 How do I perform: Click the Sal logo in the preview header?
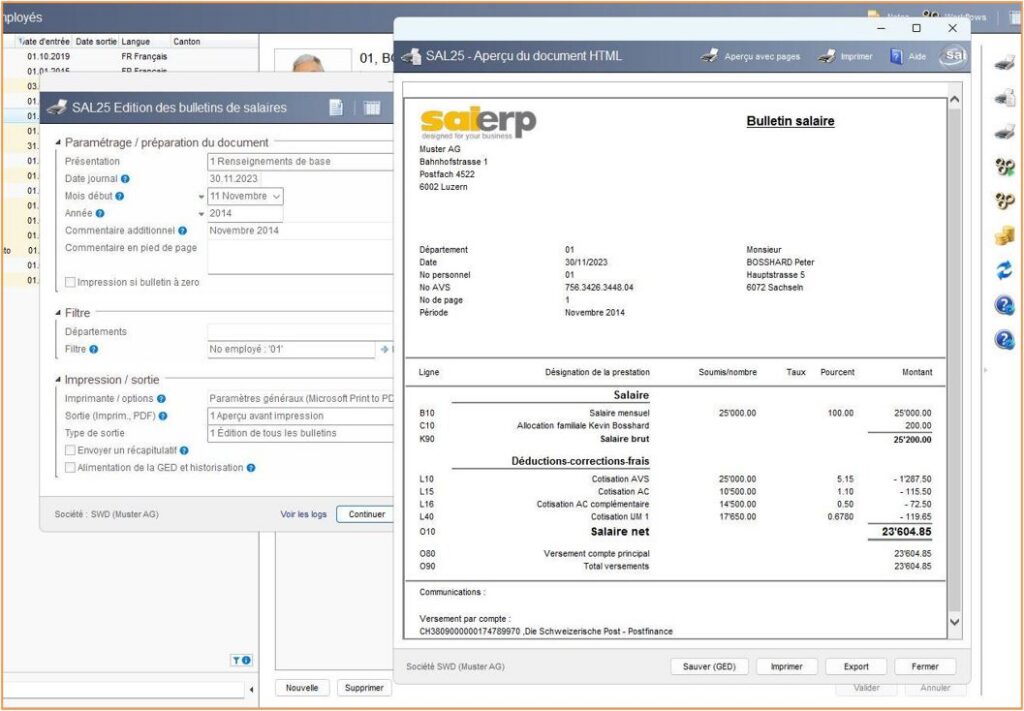(953, 55)
